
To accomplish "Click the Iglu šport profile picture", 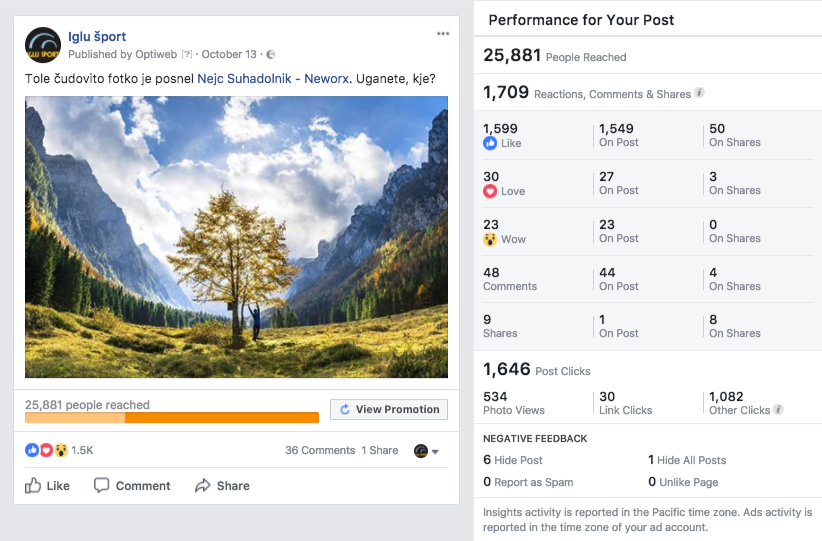I will [x=44, y=46].
